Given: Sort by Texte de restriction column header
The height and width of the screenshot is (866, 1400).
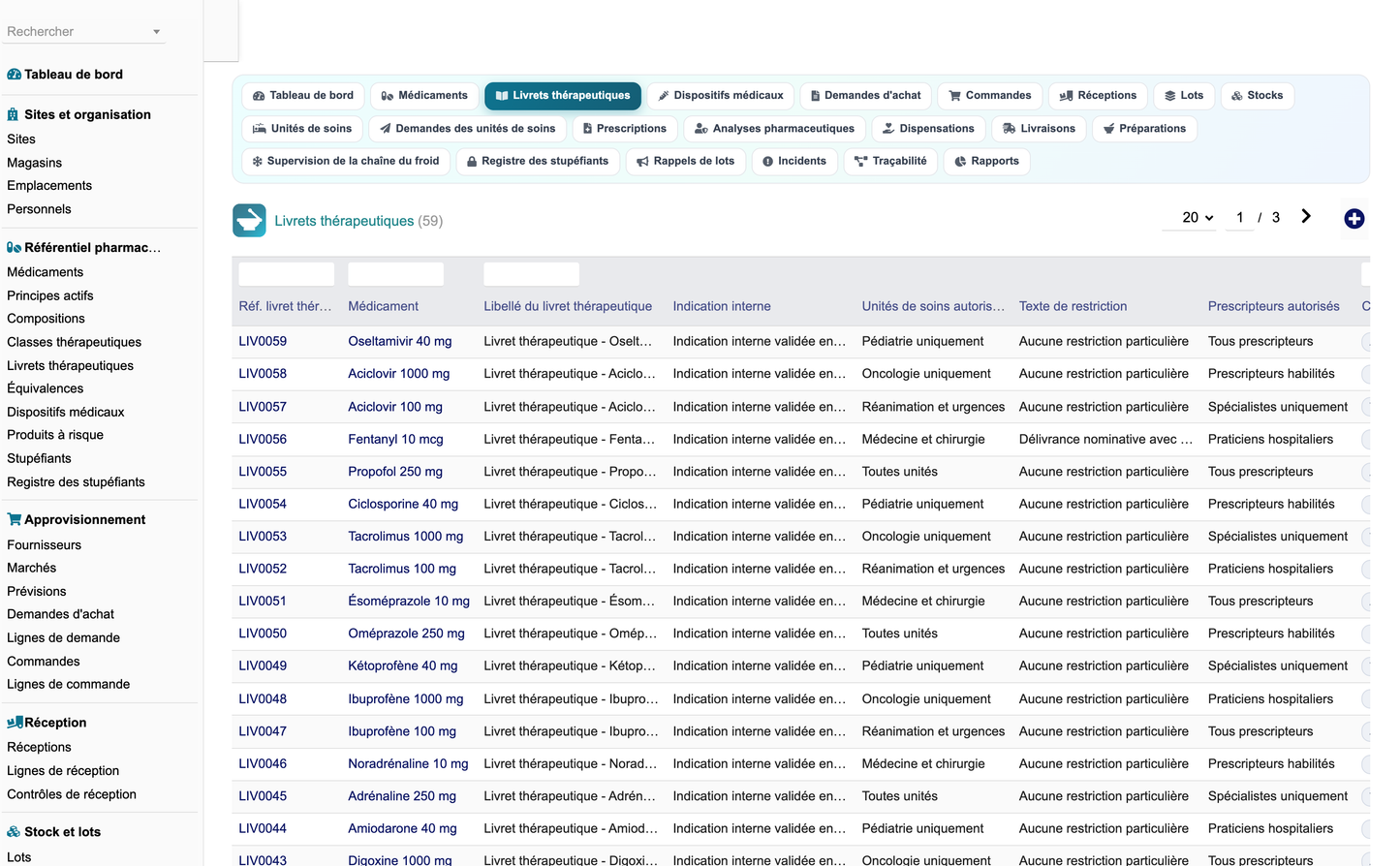Looking at the screenshot, I should click(x=1073, y=306).
